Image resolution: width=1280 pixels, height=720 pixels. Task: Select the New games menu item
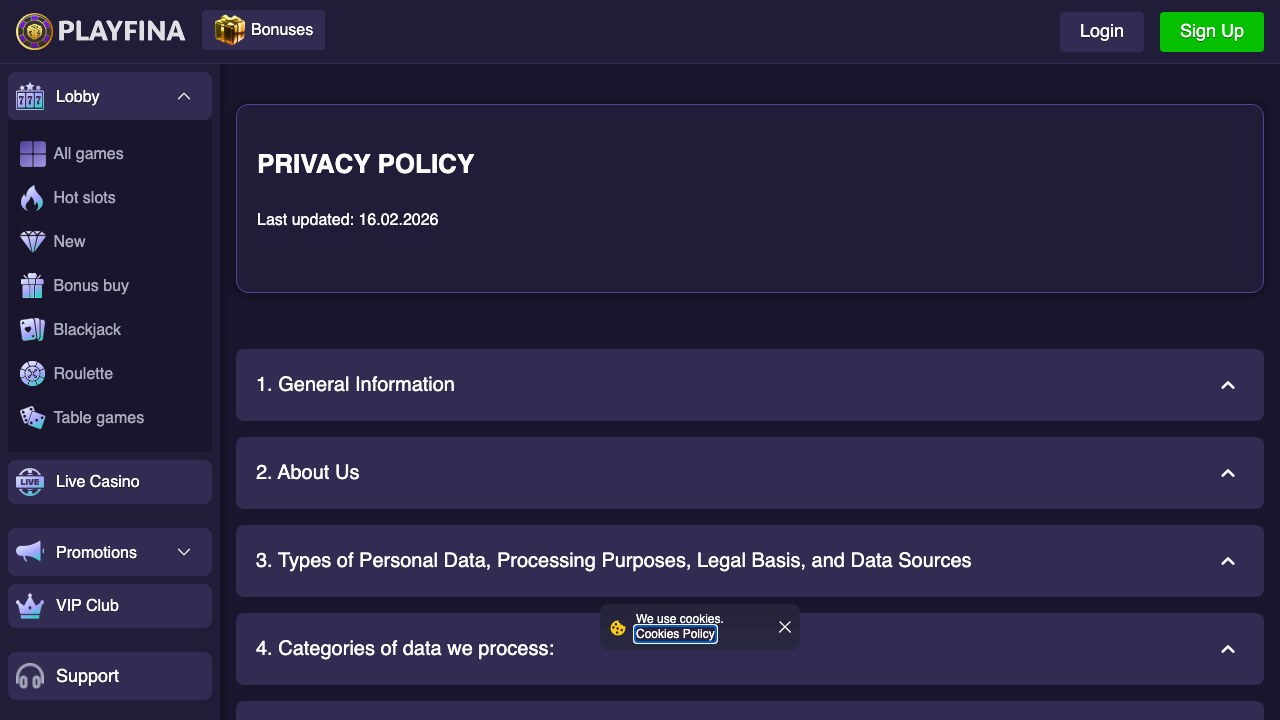point(110,242)
